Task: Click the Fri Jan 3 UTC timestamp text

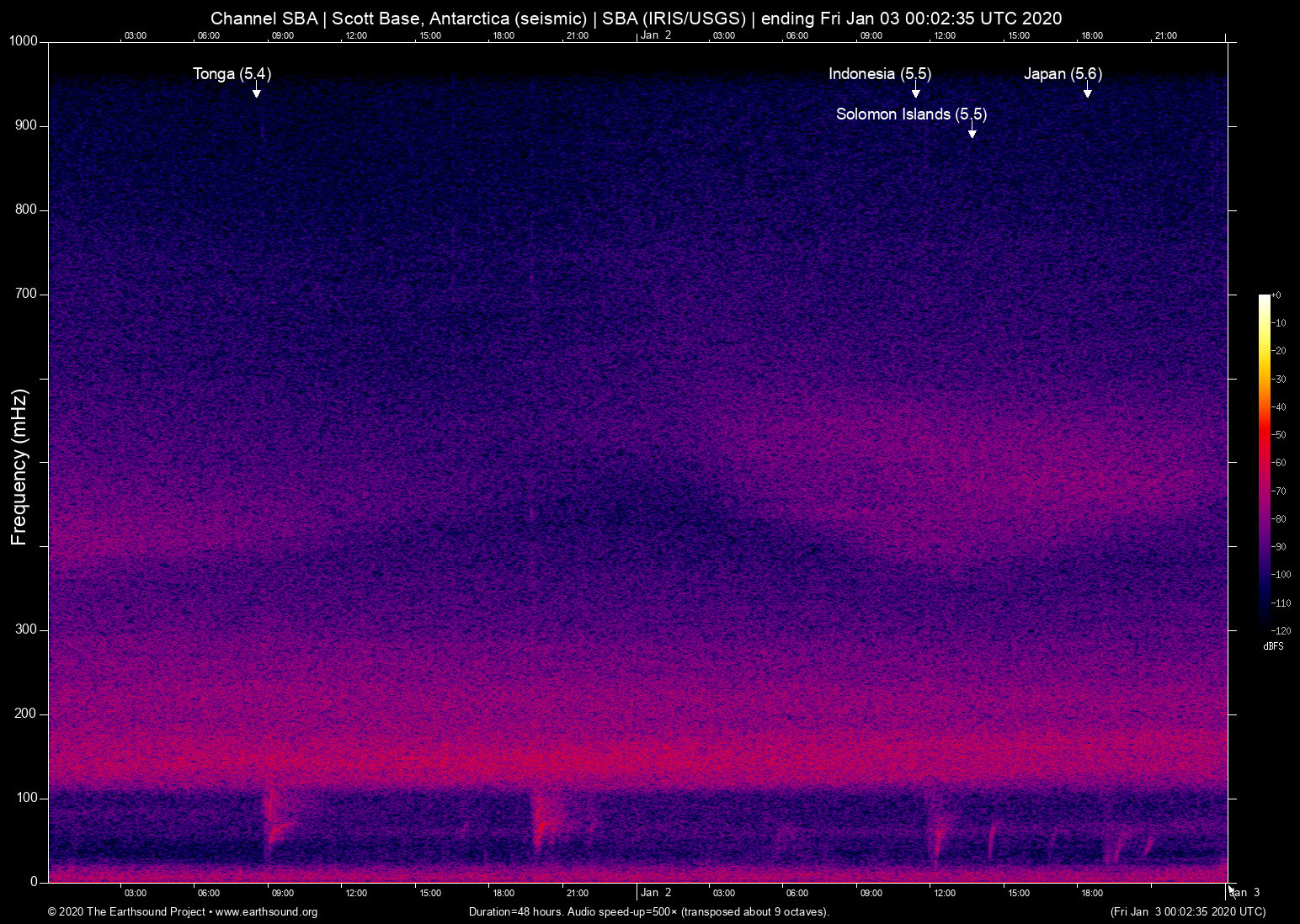Action: [x=1187, y=912]
